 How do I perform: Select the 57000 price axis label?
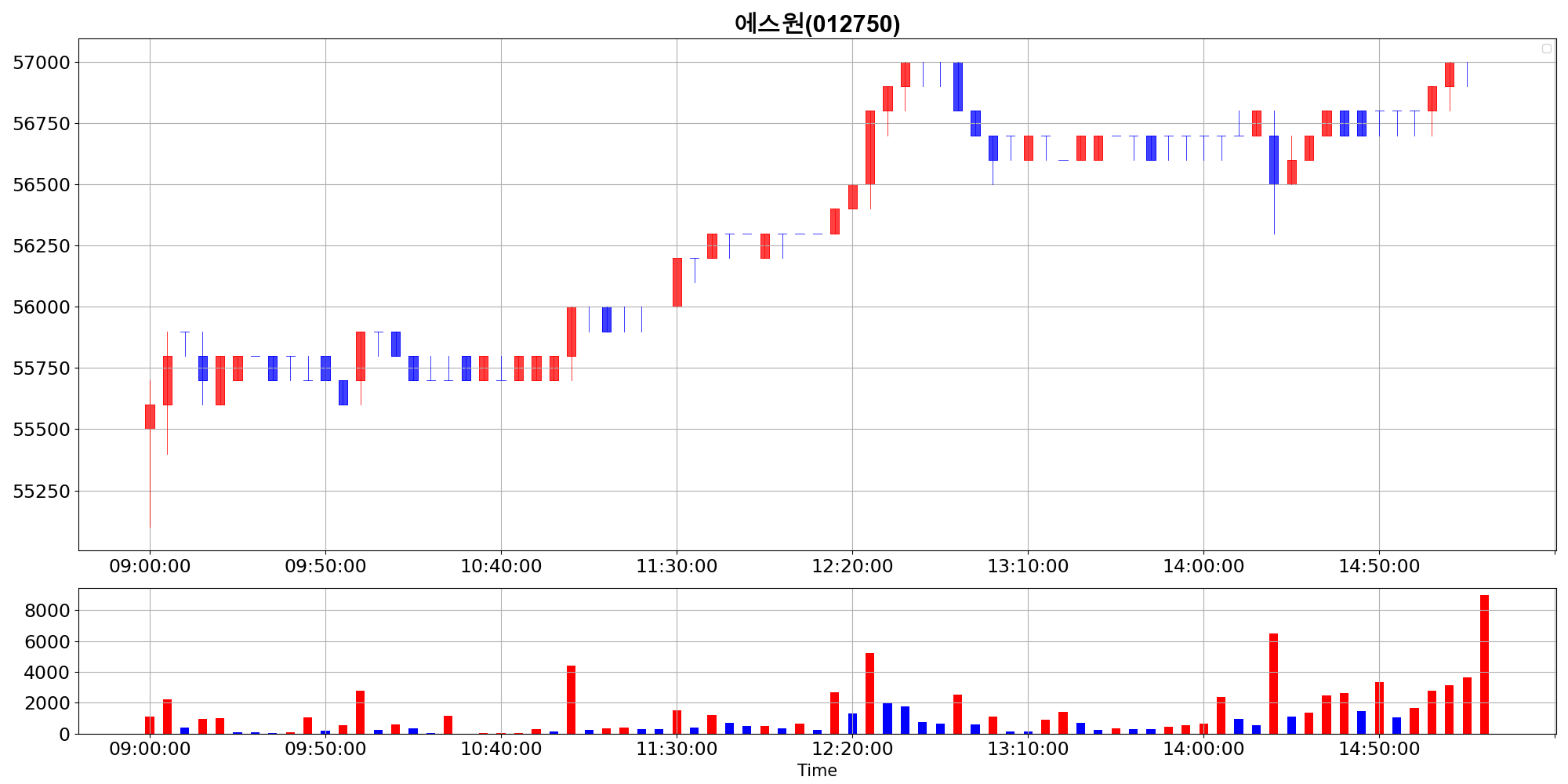point(42,63)
